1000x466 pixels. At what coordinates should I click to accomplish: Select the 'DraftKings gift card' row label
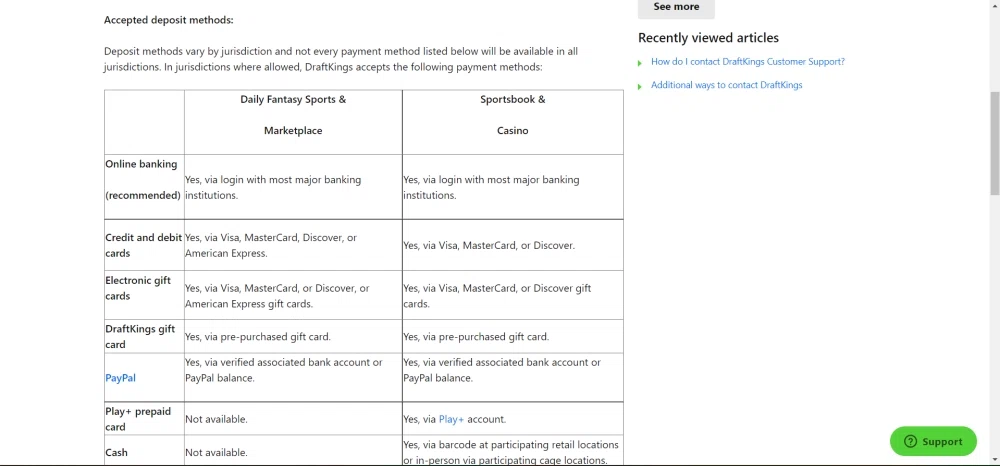point(140,336)
